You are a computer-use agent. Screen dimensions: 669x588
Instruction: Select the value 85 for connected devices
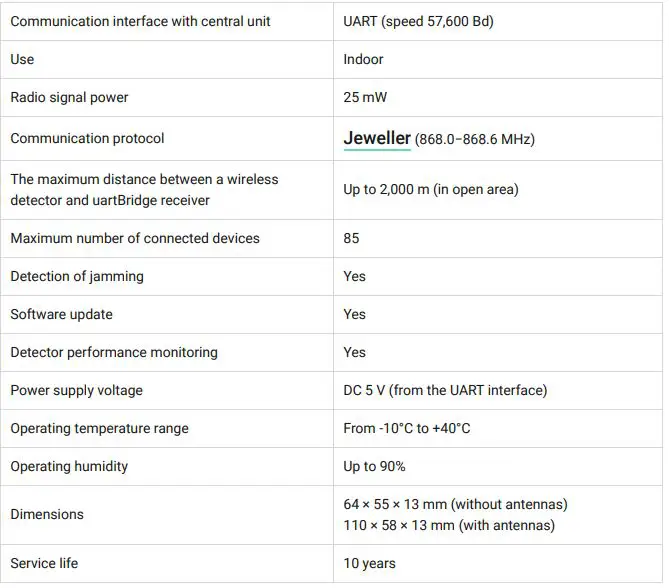pos(351,238)
